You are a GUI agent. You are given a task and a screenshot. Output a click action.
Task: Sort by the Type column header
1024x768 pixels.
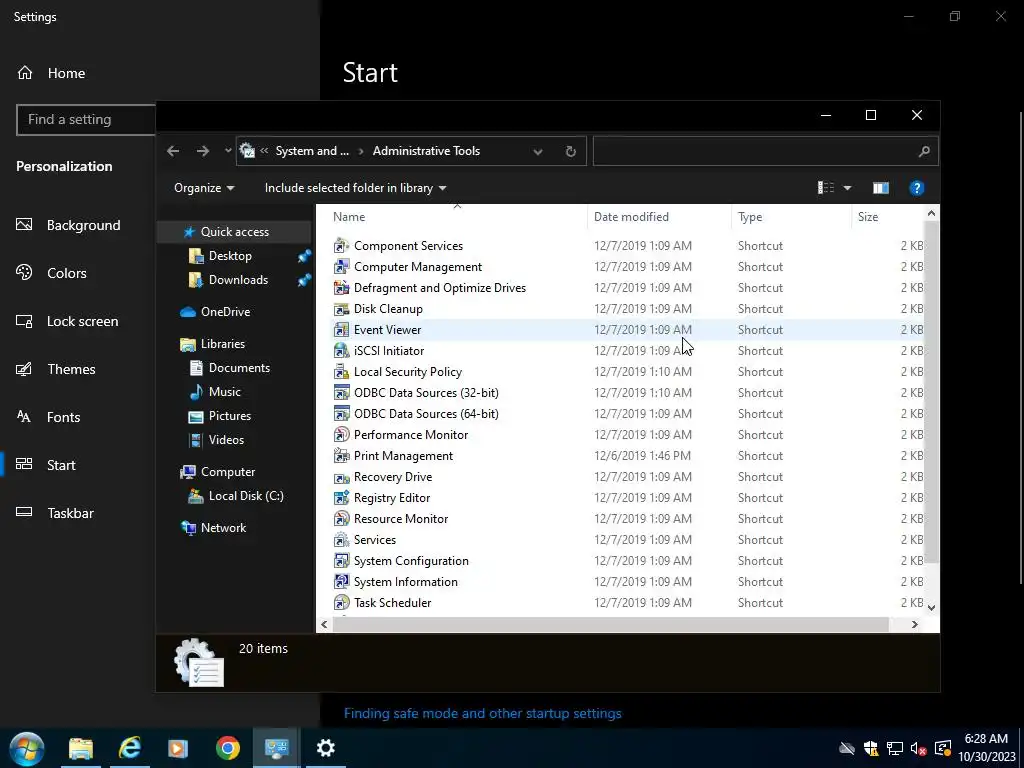click(750, 217)
